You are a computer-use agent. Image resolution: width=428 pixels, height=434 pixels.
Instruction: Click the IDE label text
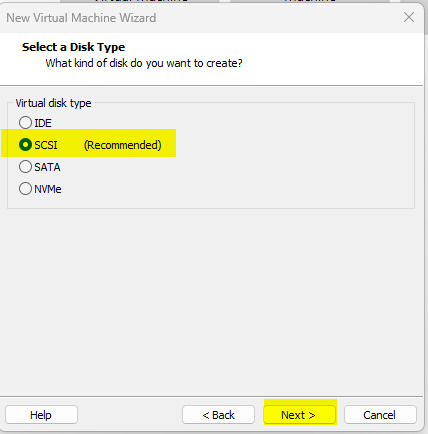pyautogui.click(x=43, y=123)
